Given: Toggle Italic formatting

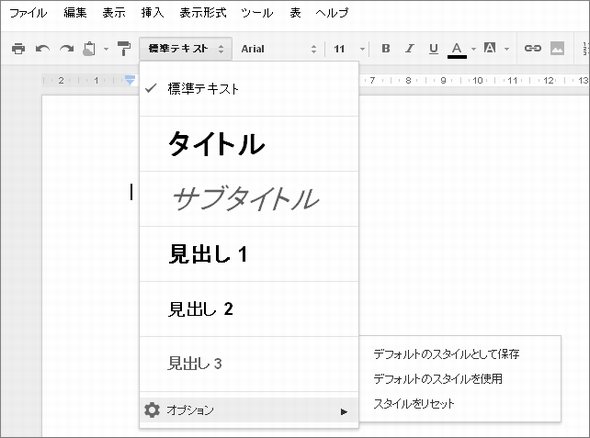Looking at the screenshot, I should [x=409, y=48].
